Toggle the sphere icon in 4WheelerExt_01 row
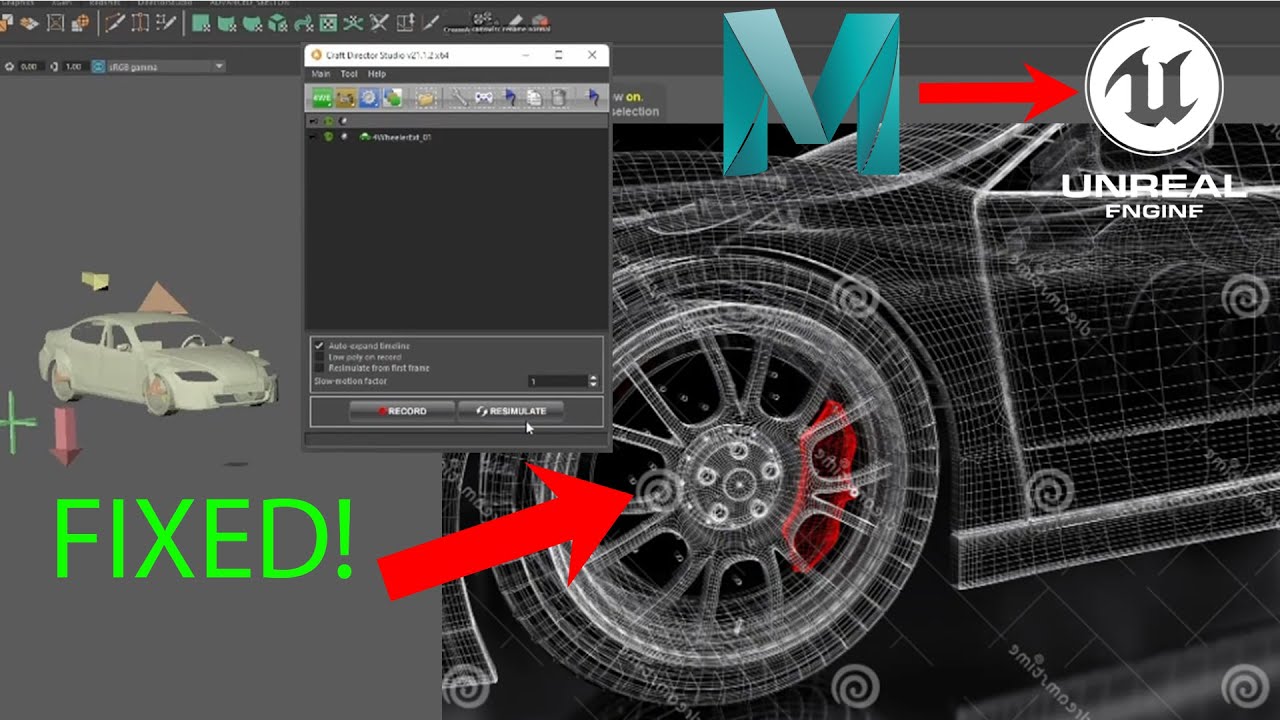Image resolution: width=1280 pixels, height=720 pixels. (343, 137)
